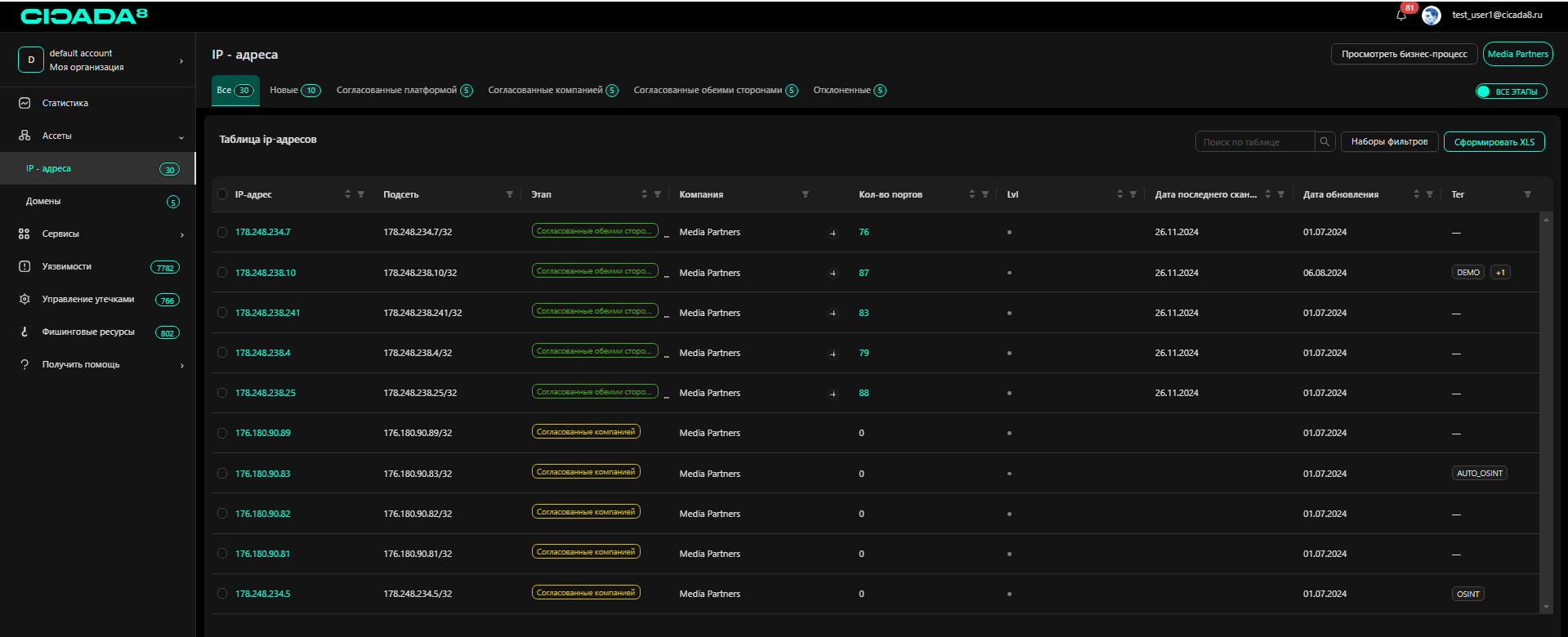Click the AUTO_OSINT tag
This screenshot has width=1568, height=637.
pyautogui.click(x=1480, y=474)
